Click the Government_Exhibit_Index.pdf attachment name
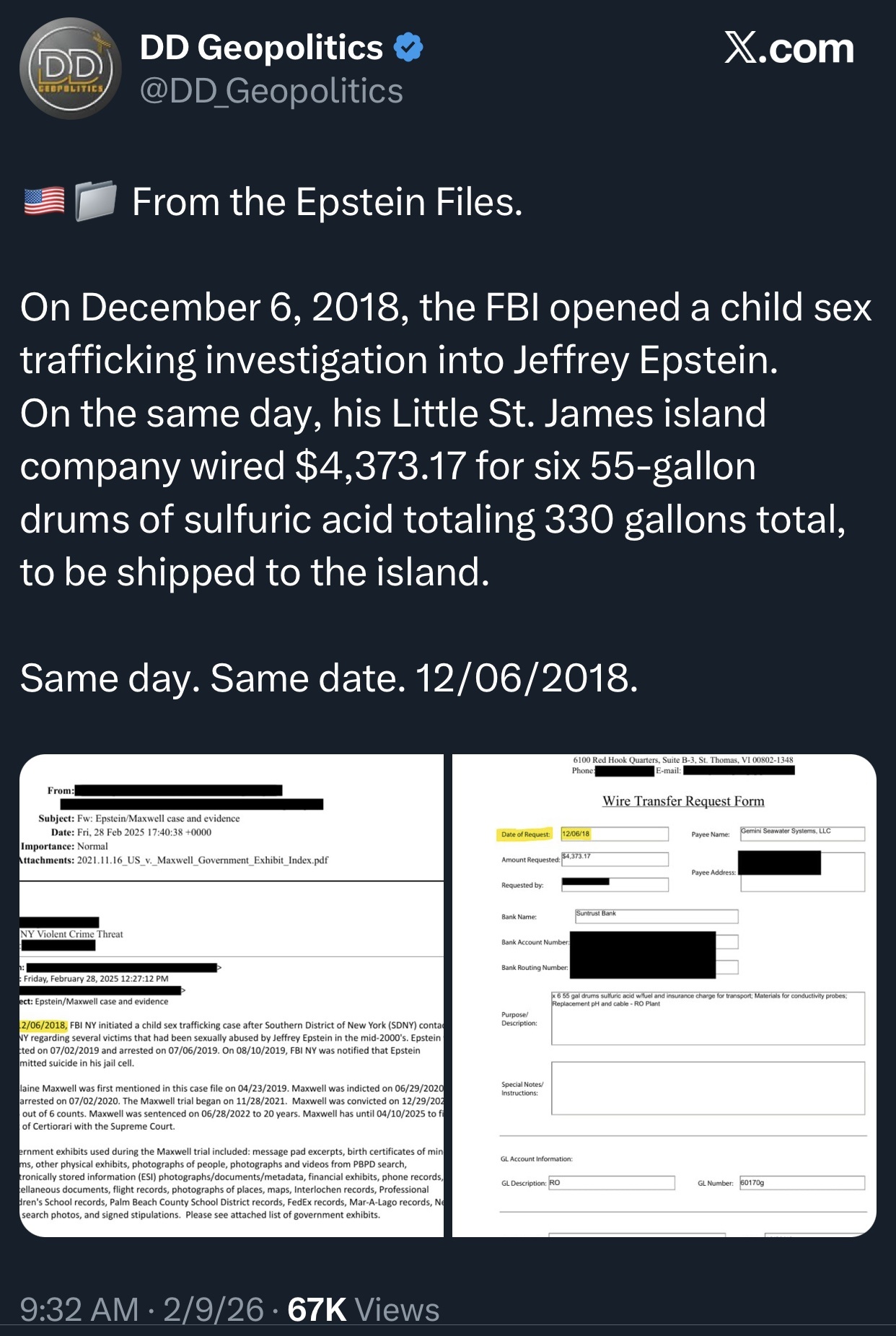The image size is (896, 1336). coord(202,860)
